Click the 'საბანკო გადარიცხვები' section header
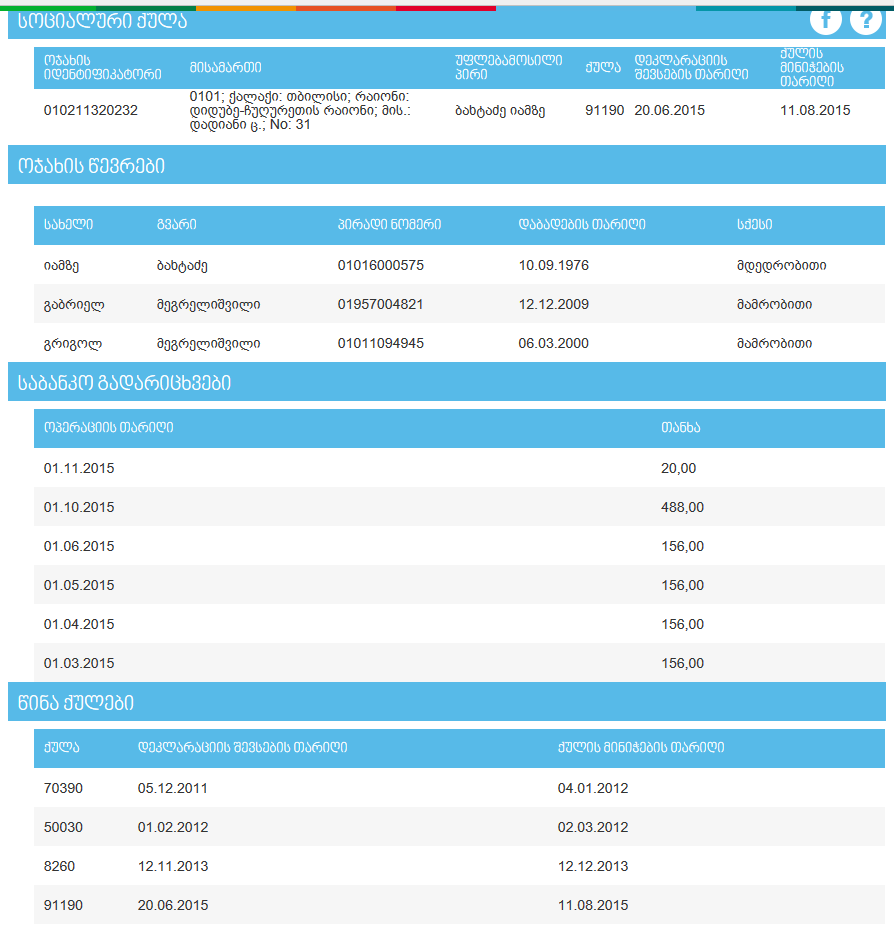Image resolution: width=894 pixels, height=932 pixels. [x=124, y=382]
